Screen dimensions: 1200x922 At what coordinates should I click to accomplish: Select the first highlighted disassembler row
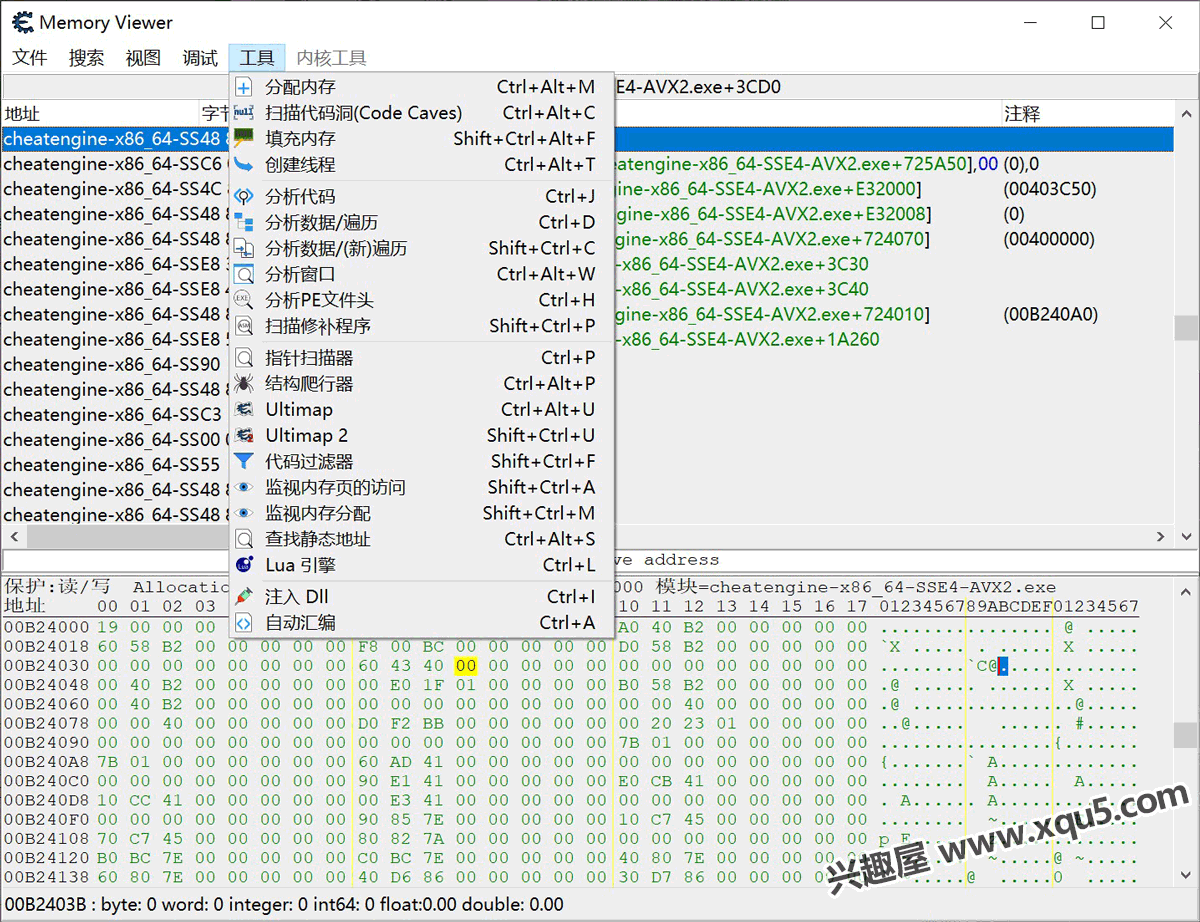[587, 139]
